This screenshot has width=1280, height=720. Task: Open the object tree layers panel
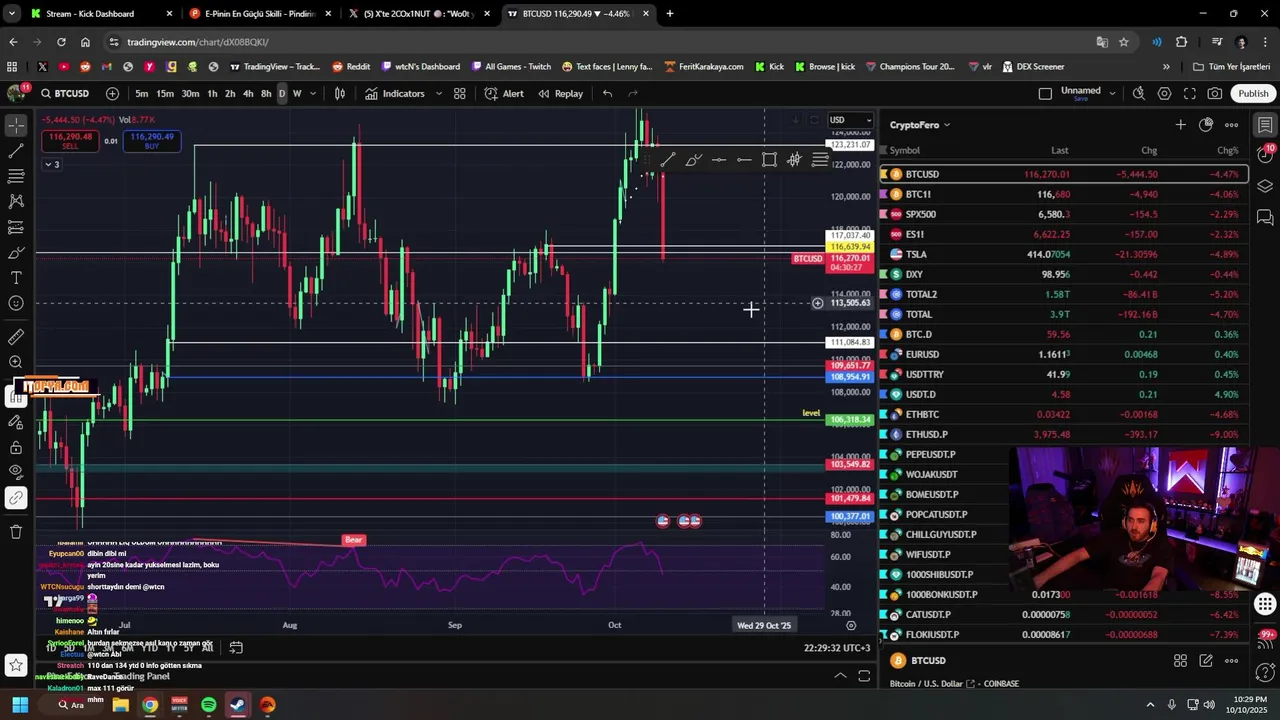[x=1265, y=186]
